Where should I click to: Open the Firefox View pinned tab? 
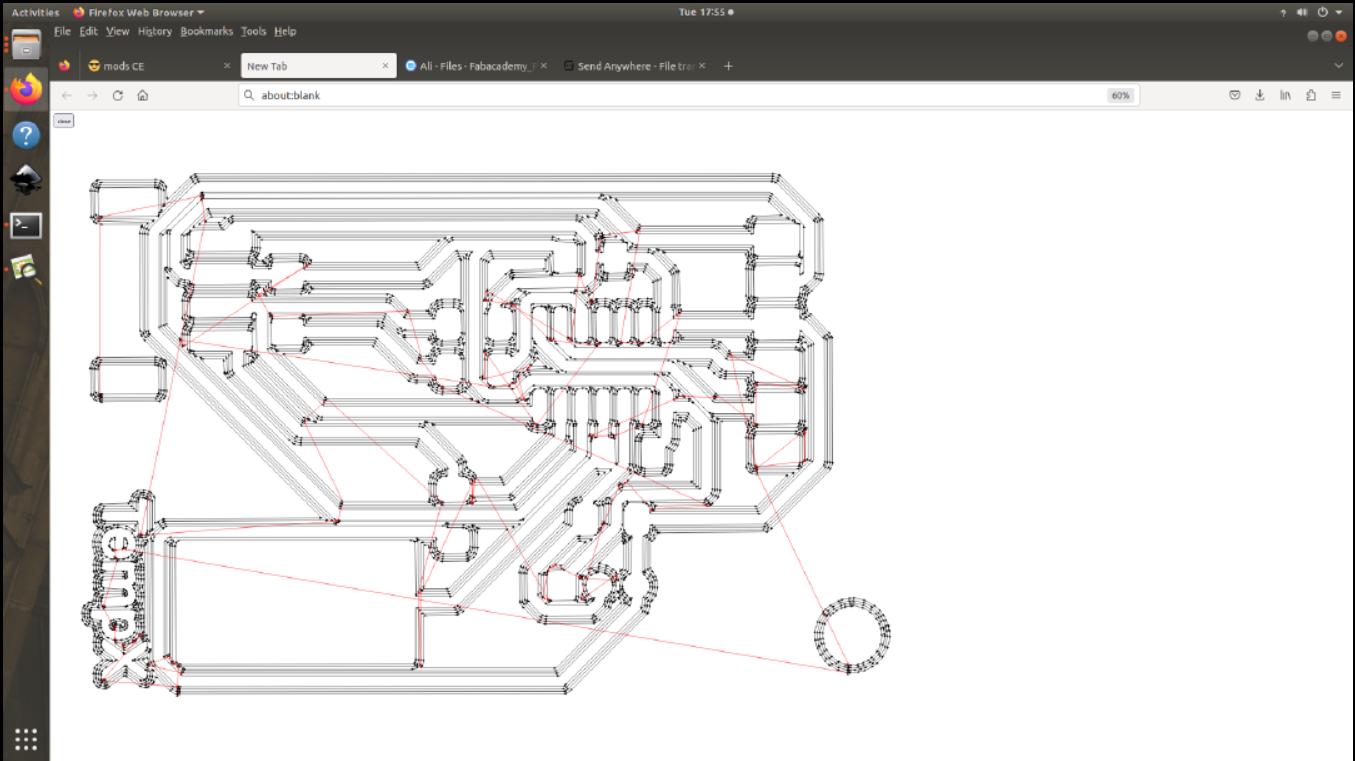(65, 66)
